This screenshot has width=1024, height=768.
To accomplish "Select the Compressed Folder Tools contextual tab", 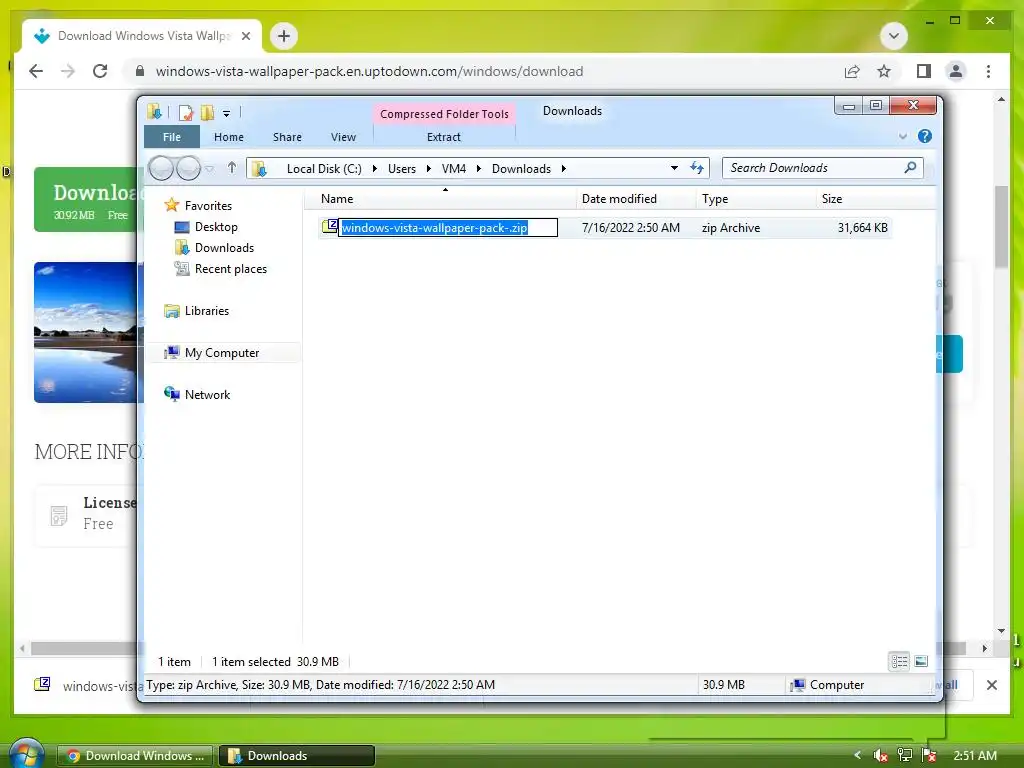I will point(444,114).
